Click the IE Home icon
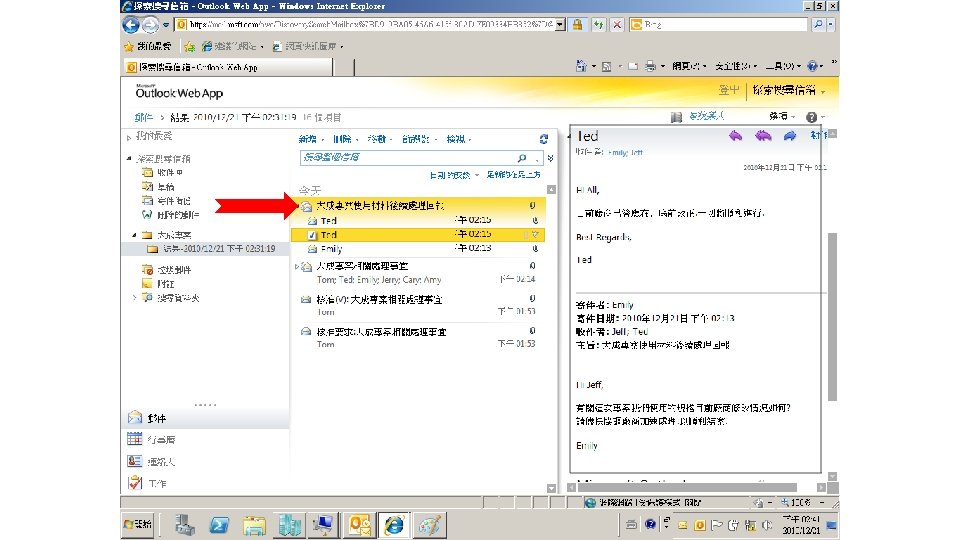This screenshot has width=960, height=540. 581,66
